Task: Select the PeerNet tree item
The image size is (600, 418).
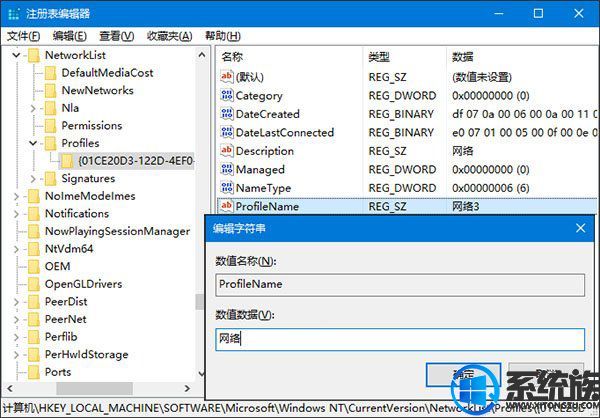Action: tap(65, 319)
